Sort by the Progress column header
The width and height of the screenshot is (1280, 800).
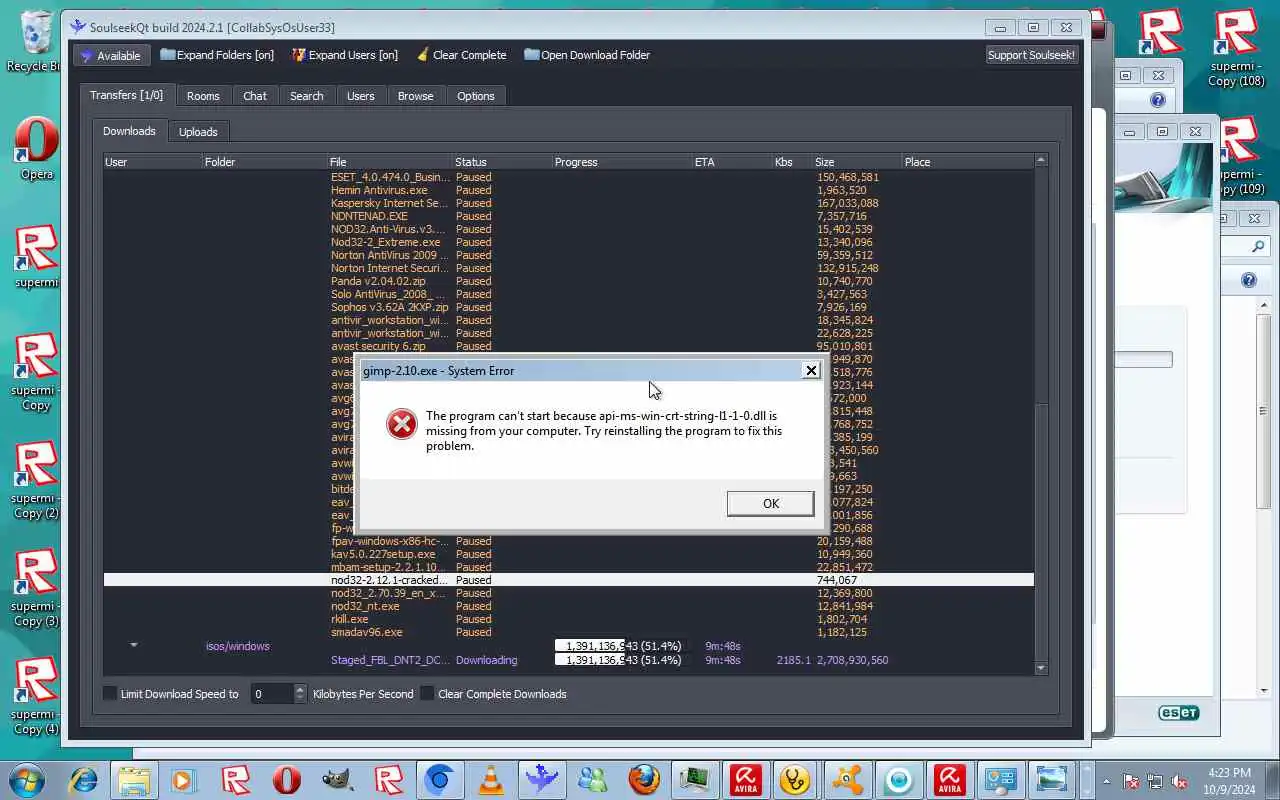point(622,162)
